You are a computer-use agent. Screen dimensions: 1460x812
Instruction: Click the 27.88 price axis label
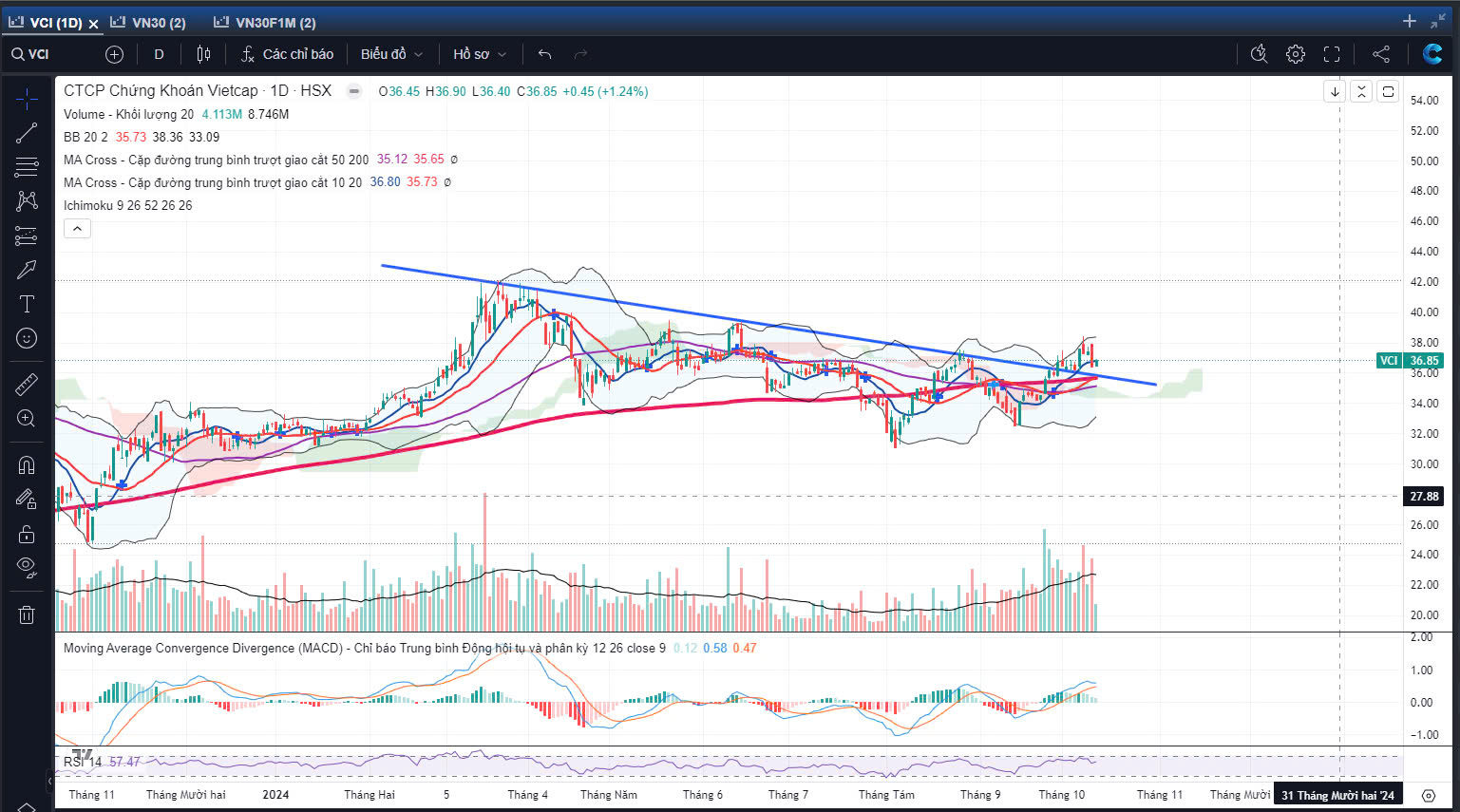point(1423,496)
